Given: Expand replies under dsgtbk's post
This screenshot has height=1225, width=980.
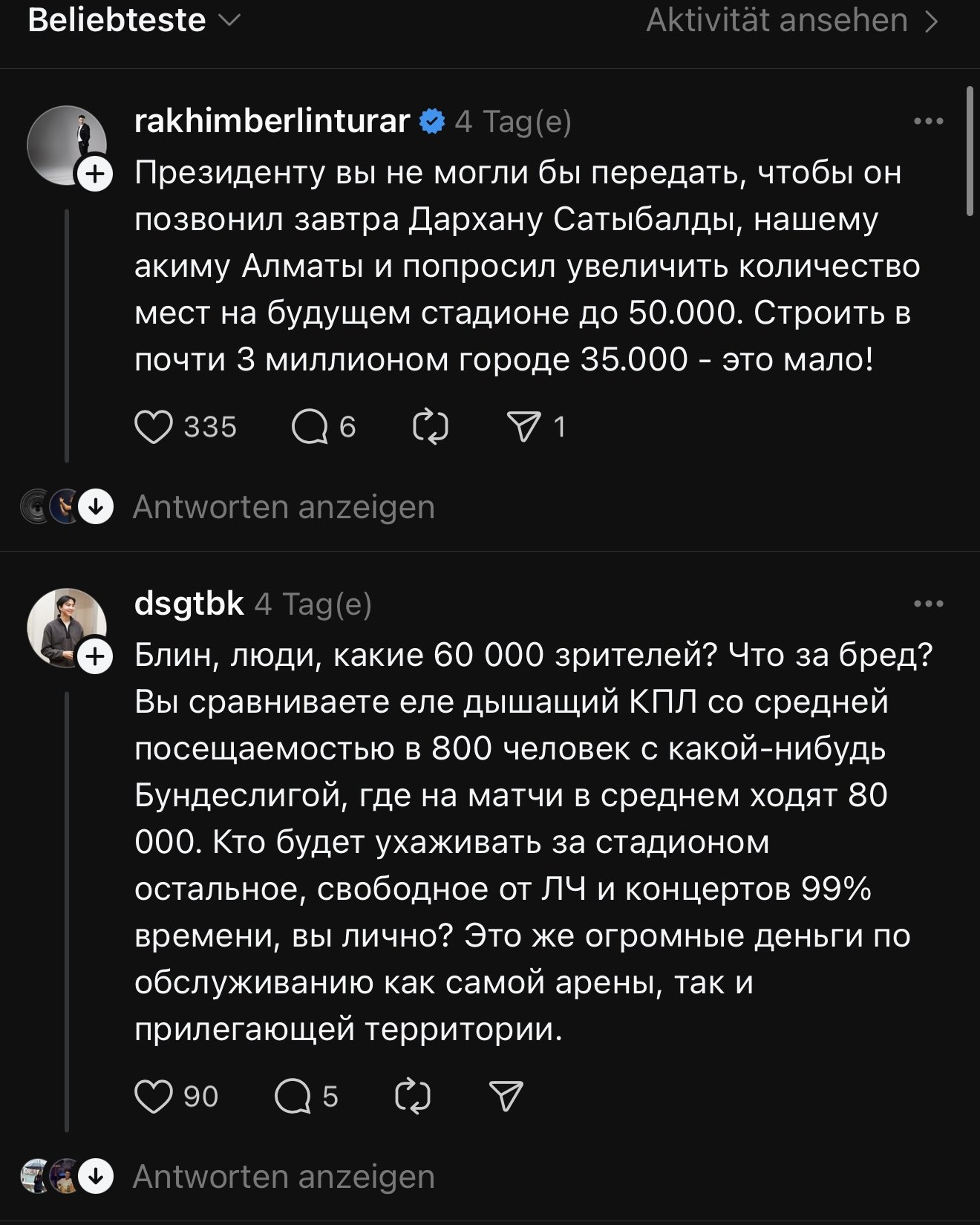Looking at the screenshot, I should pos(283,1177).
